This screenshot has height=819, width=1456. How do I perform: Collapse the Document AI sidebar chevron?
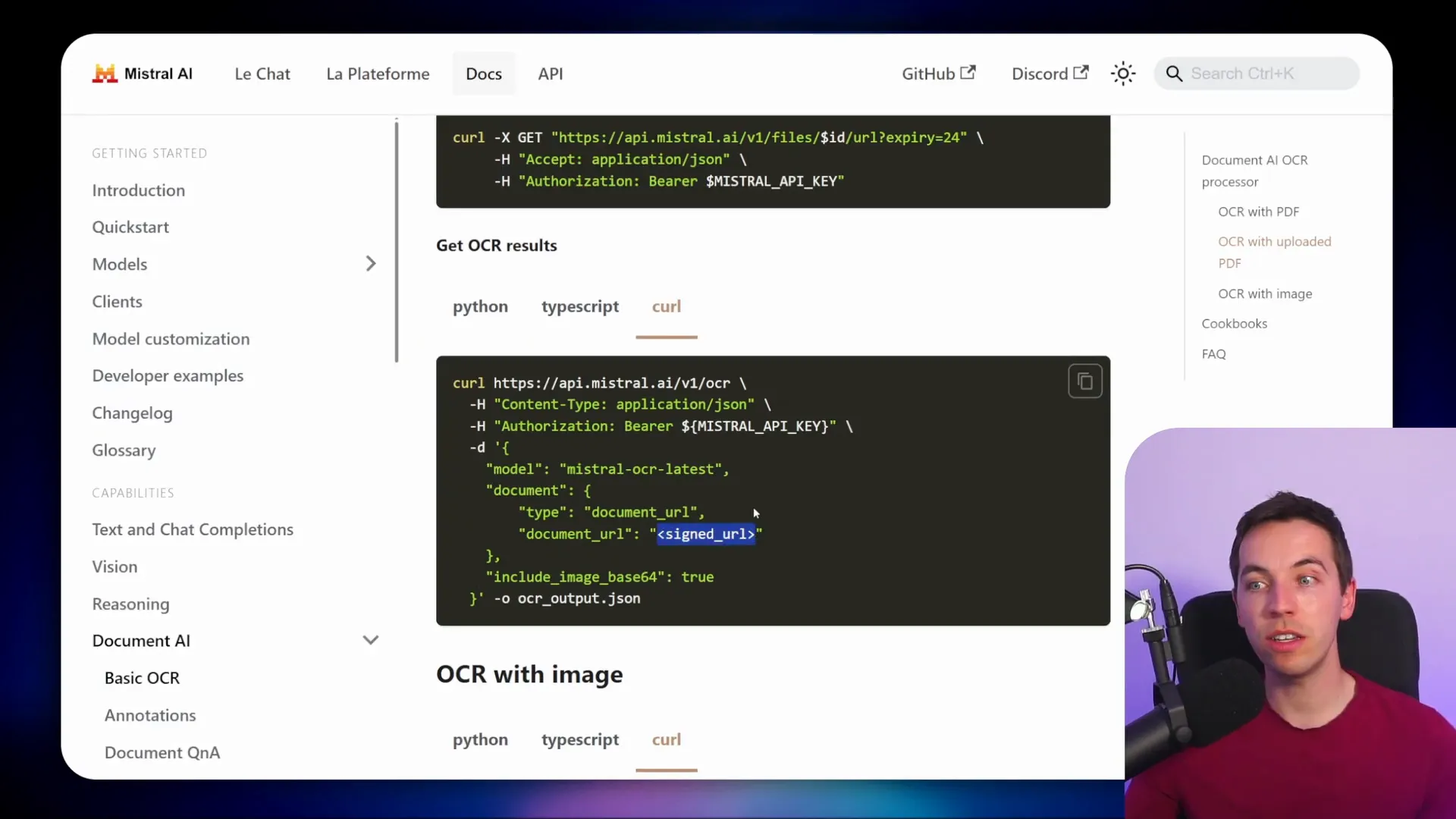click(x=371, y=640)
